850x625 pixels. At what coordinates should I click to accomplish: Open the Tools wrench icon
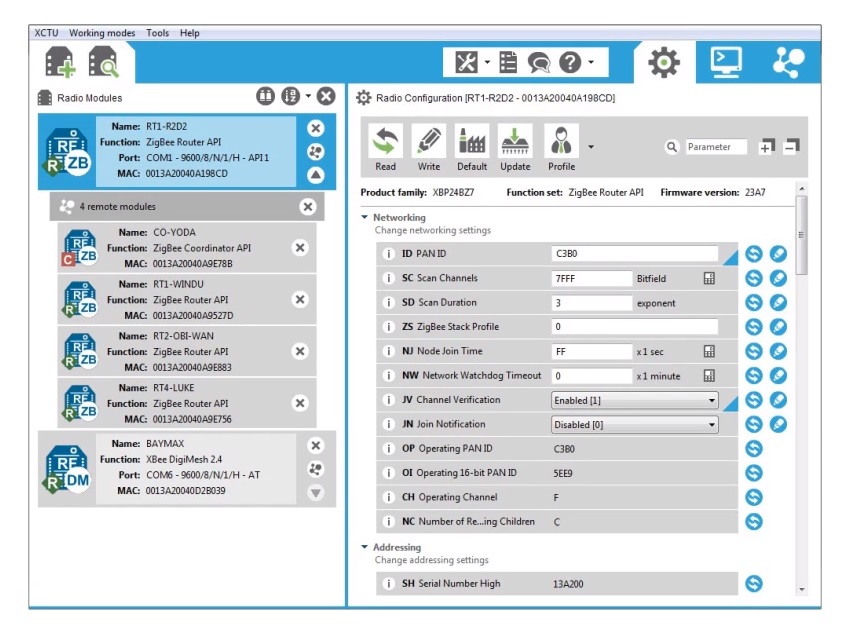pos(466,62)
